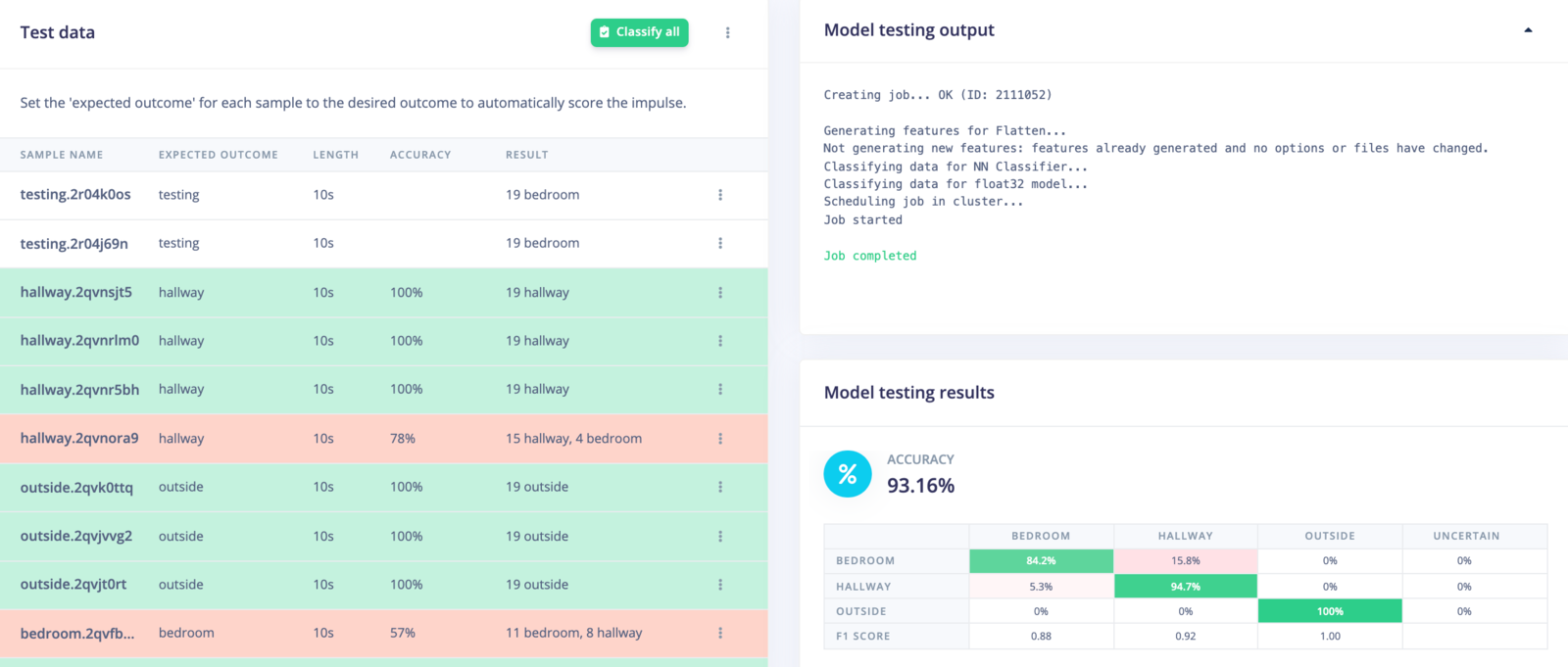This screenshot has width=1568, height=667.
Task: Click the ACCURACY column header
Action: [x=420, y=155]
